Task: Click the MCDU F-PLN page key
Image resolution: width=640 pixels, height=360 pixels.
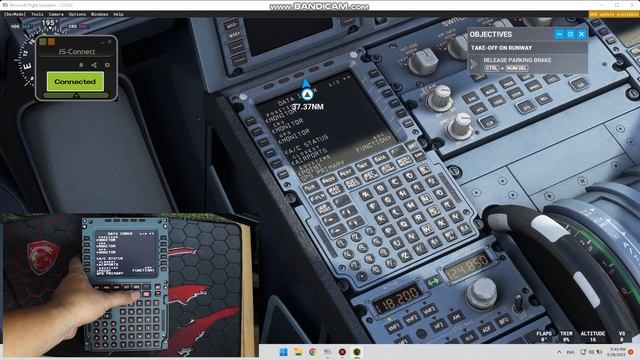Action: pyautogui.click(x=318, y=198)
